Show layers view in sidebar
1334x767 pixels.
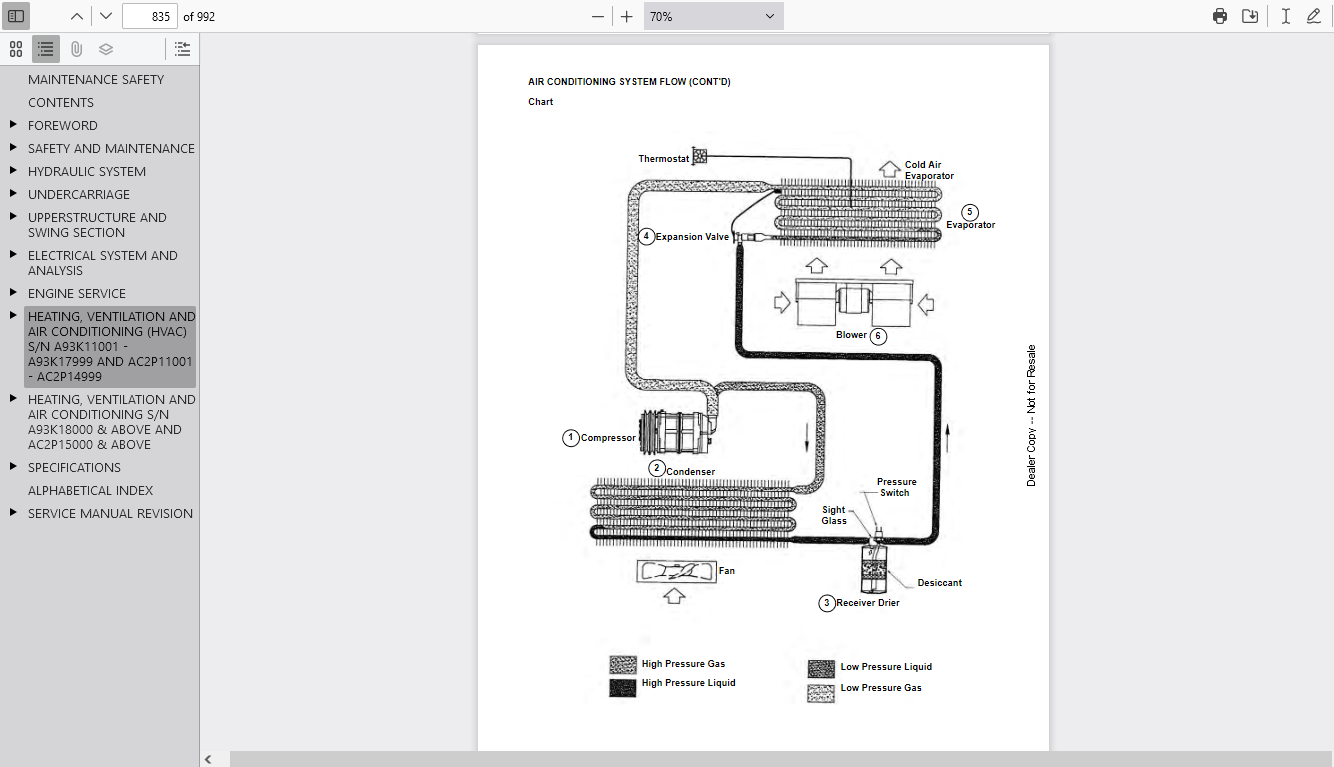click(x=106, y=49)
